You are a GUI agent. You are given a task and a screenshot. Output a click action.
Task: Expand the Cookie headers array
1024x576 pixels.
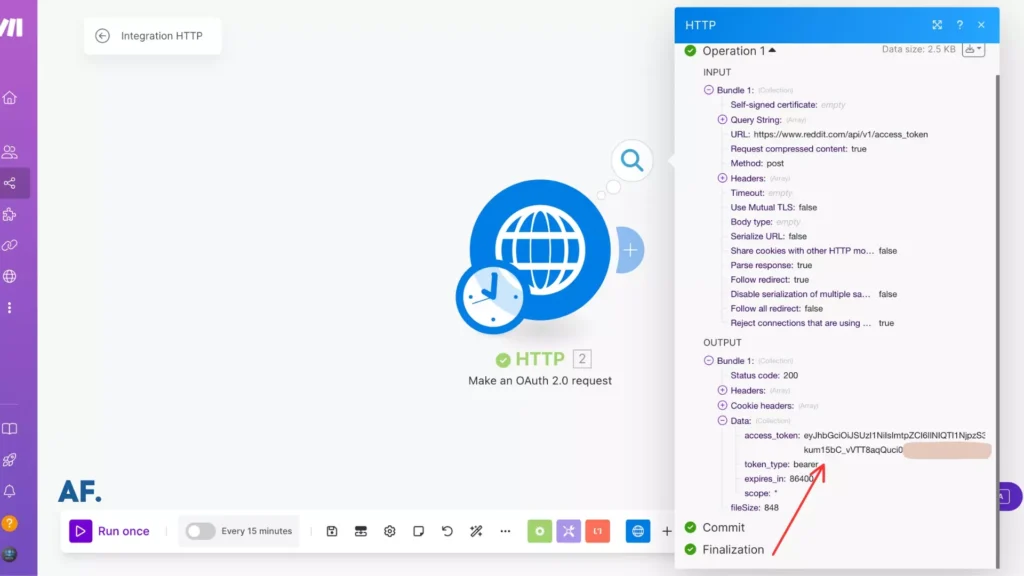[722, 406]
